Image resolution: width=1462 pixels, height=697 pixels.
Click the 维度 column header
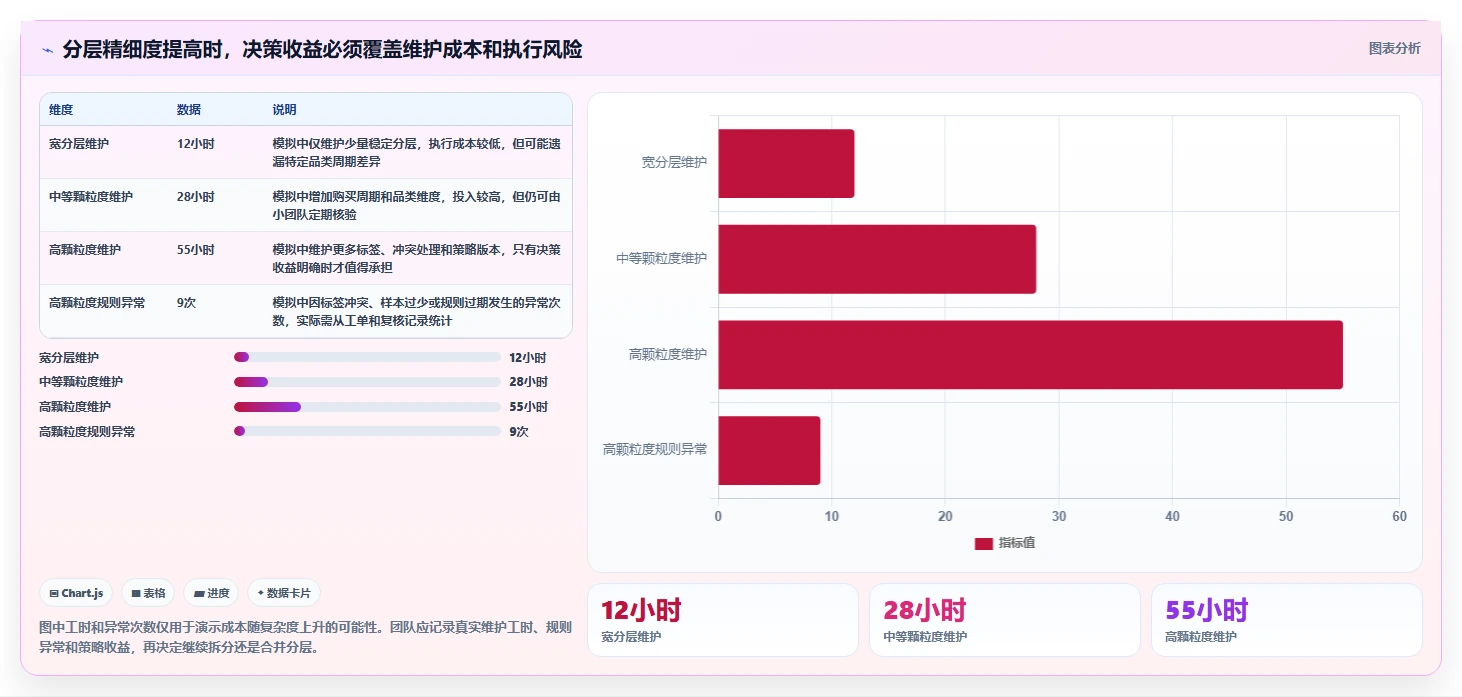(61, 110)
